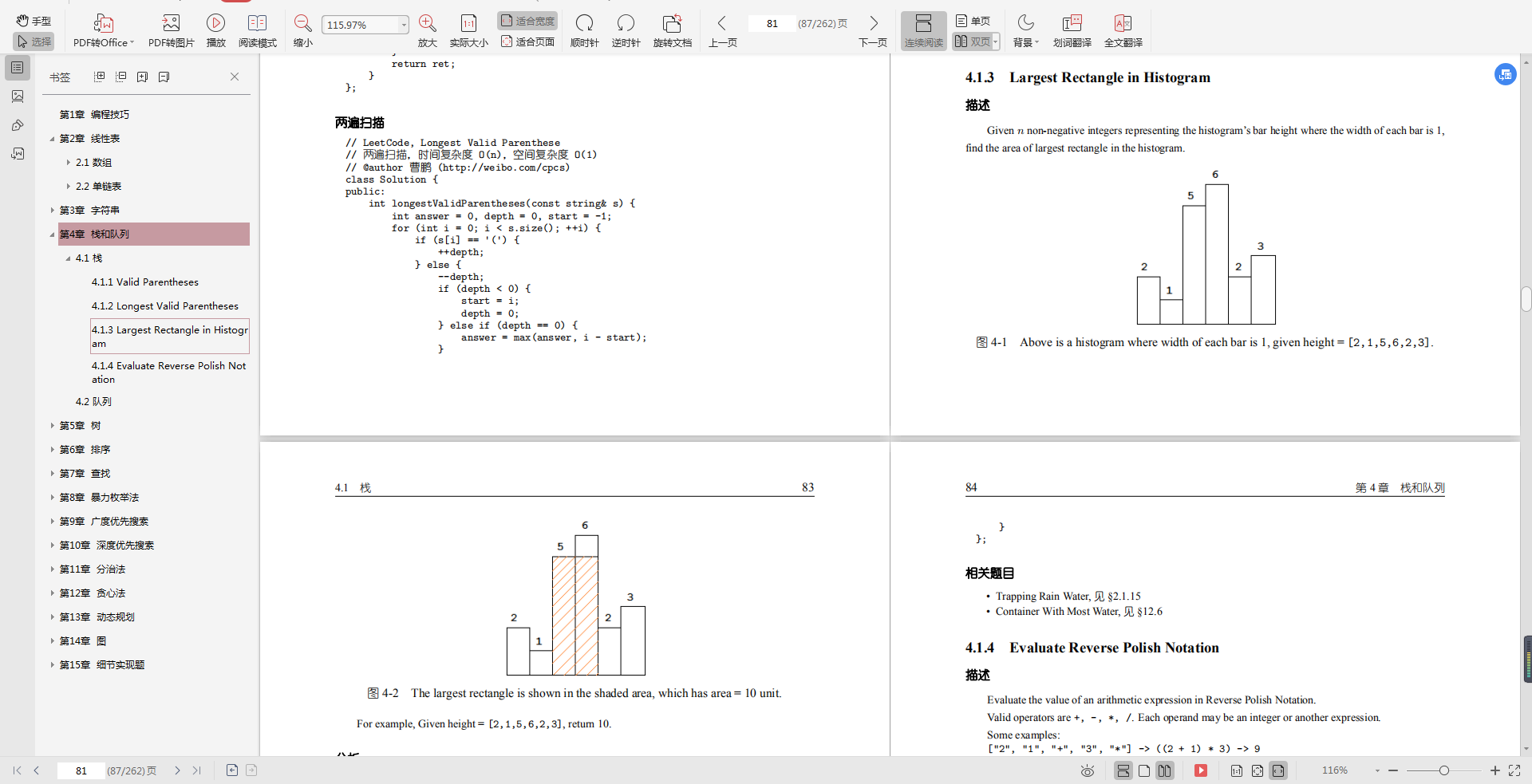The width and height of the screenshot is (1532, 784).
Task: Jump to first page in status bar
Action: (x=17, y=770)
